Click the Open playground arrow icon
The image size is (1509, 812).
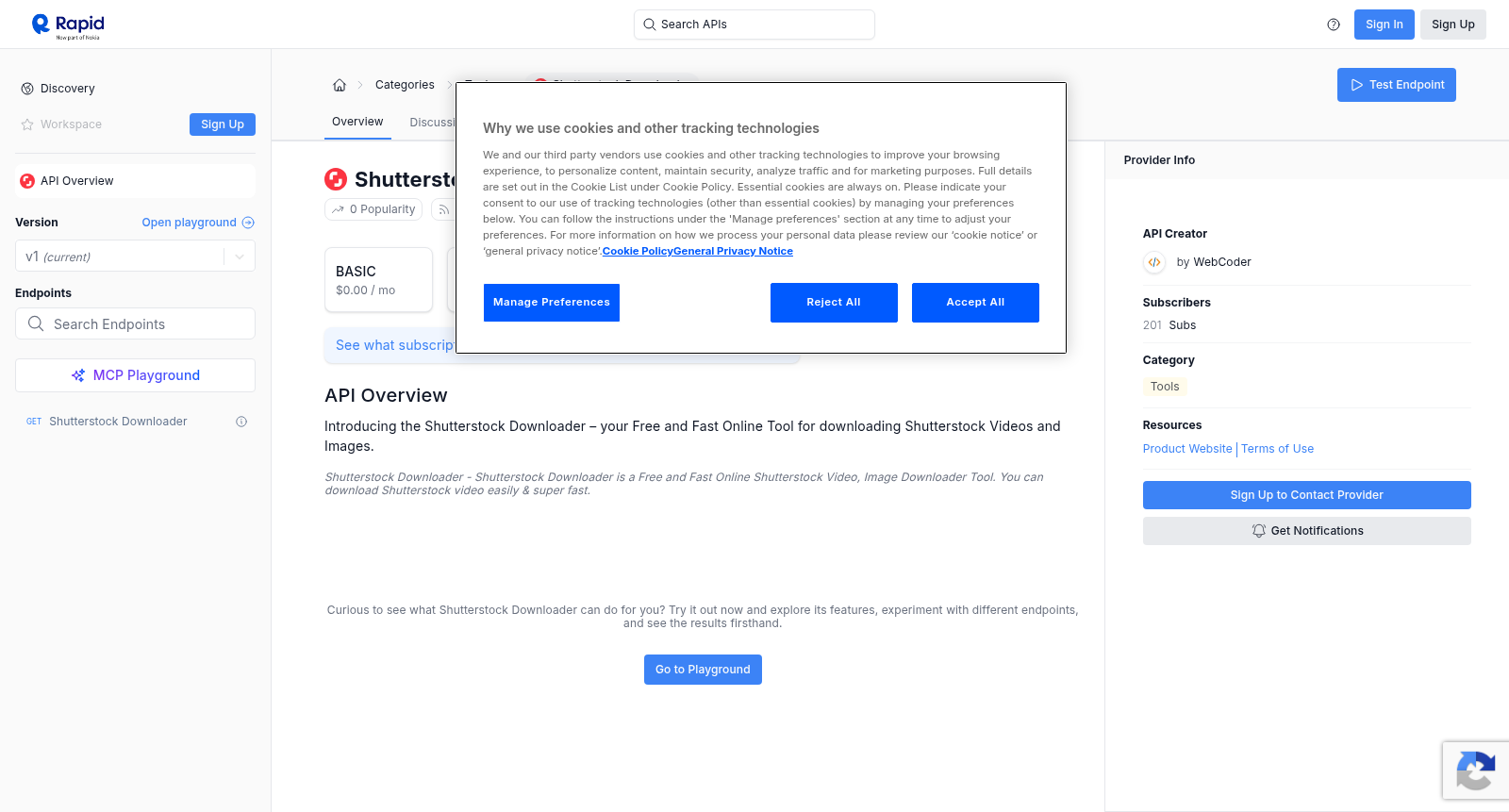point(248,223)
